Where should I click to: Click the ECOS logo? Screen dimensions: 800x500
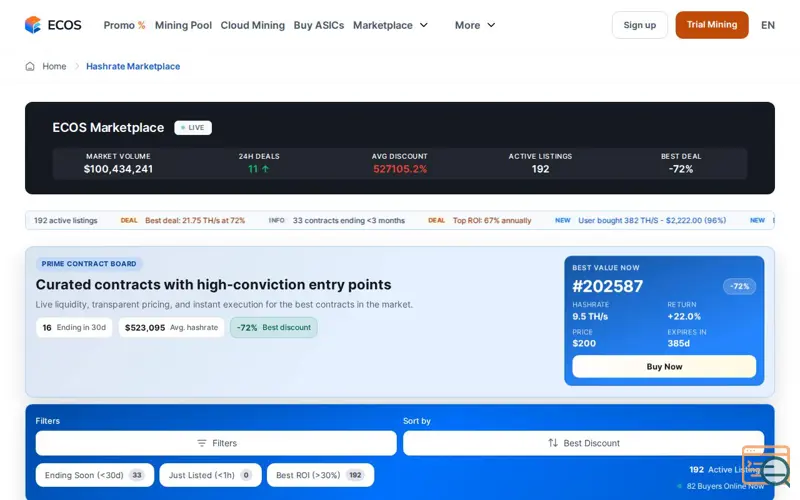coord(53,25)
